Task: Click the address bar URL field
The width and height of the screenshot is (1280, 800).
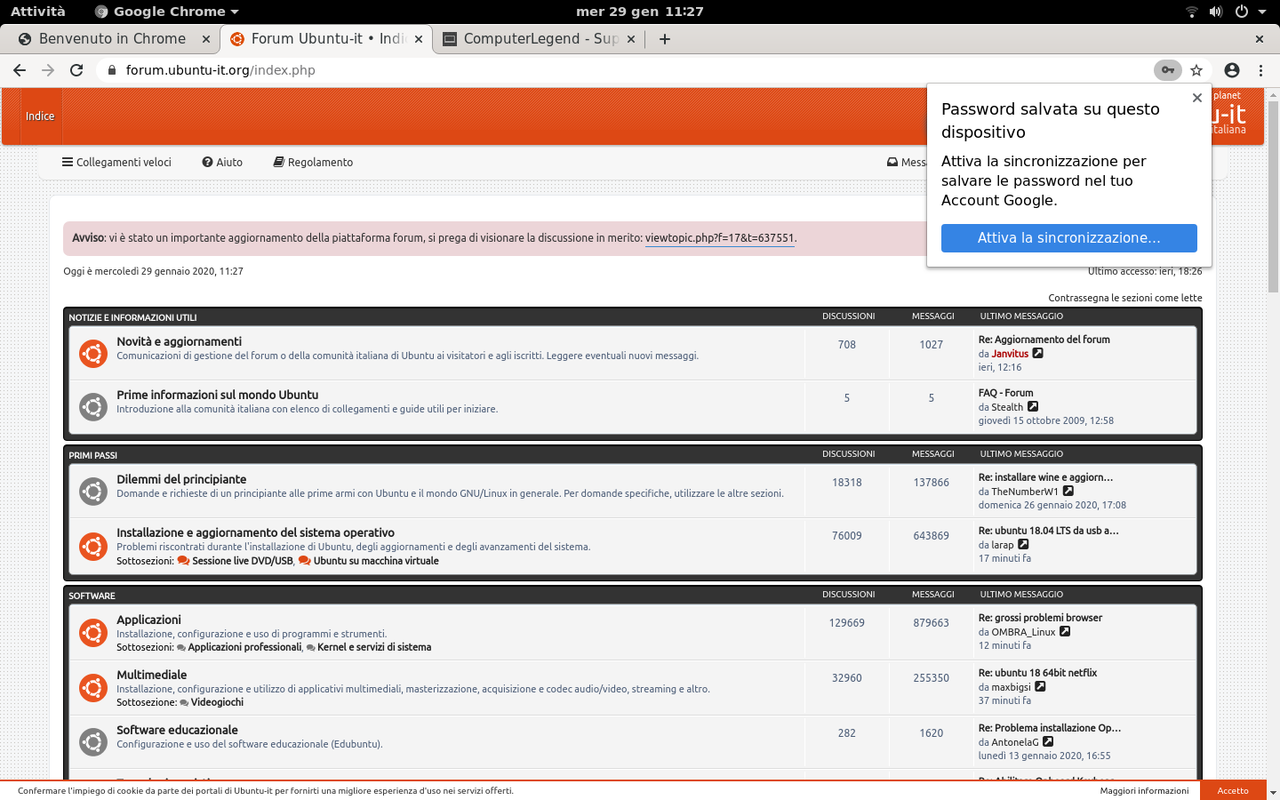Action: pos(630,70)
